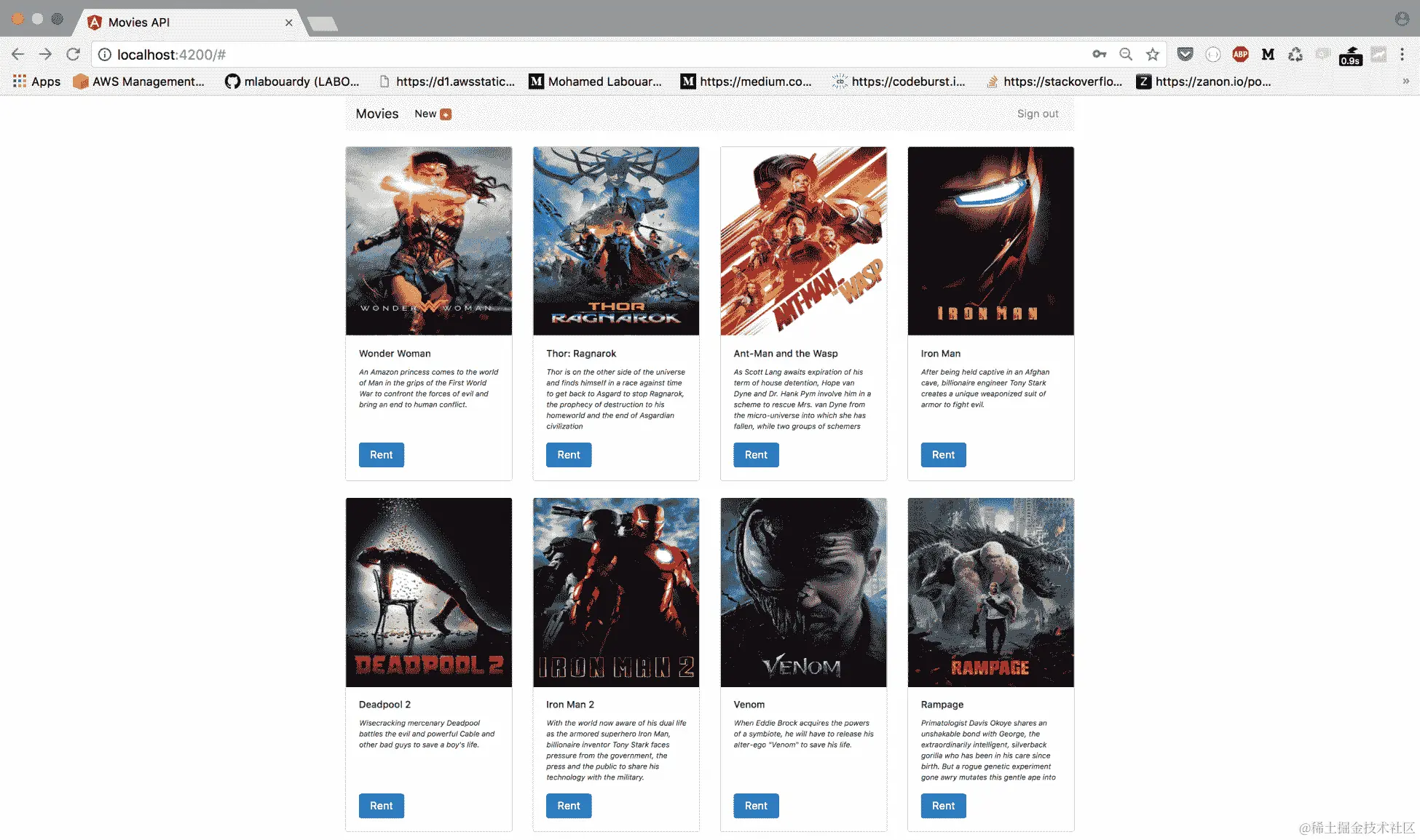Rent Ant-Man and the Wasp
Viewport: 1420px width, 840px height.
click(756, 455)
